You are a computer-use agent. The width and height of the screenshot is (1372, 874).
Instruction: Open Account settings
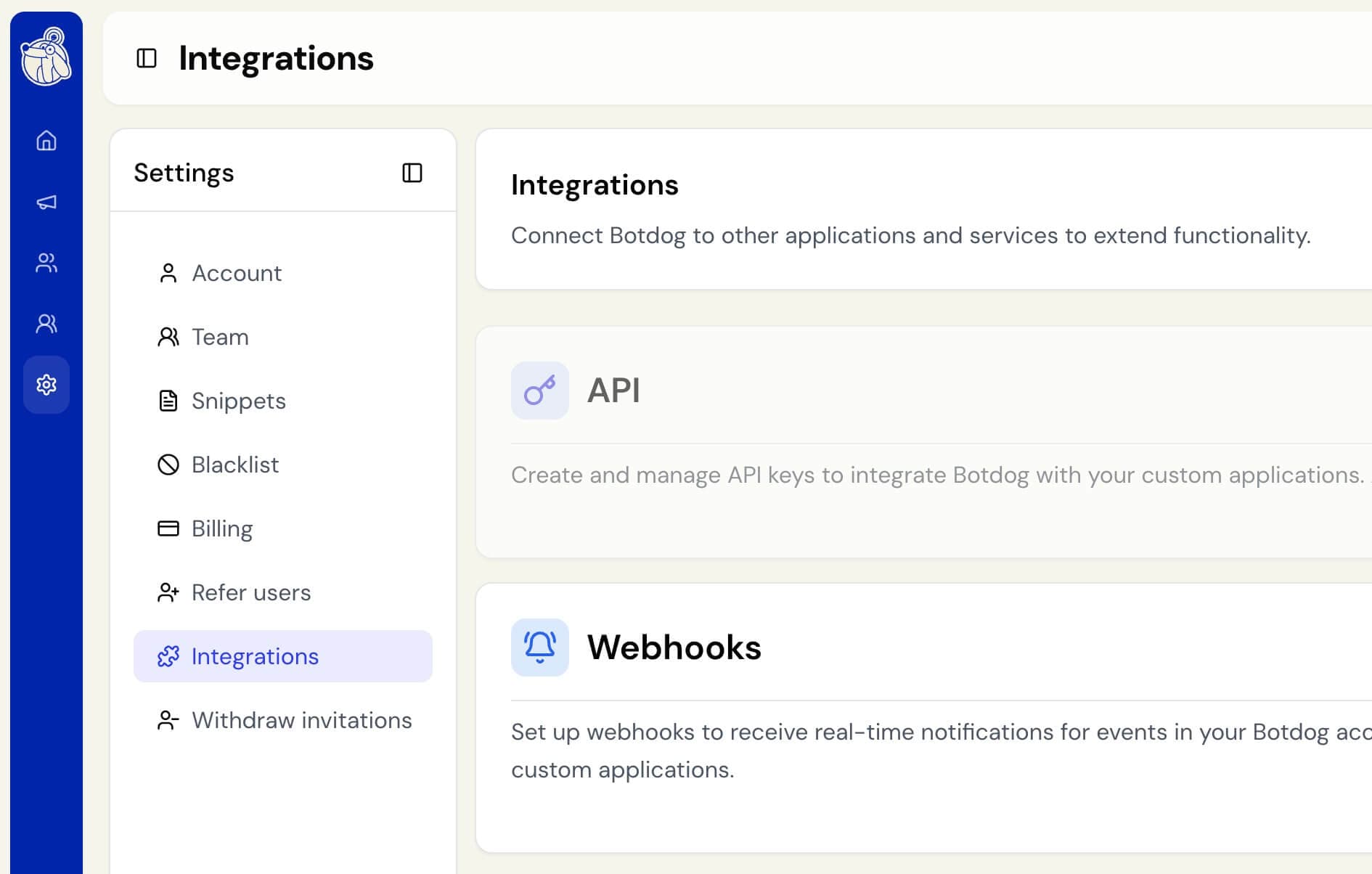pos(283,273)
